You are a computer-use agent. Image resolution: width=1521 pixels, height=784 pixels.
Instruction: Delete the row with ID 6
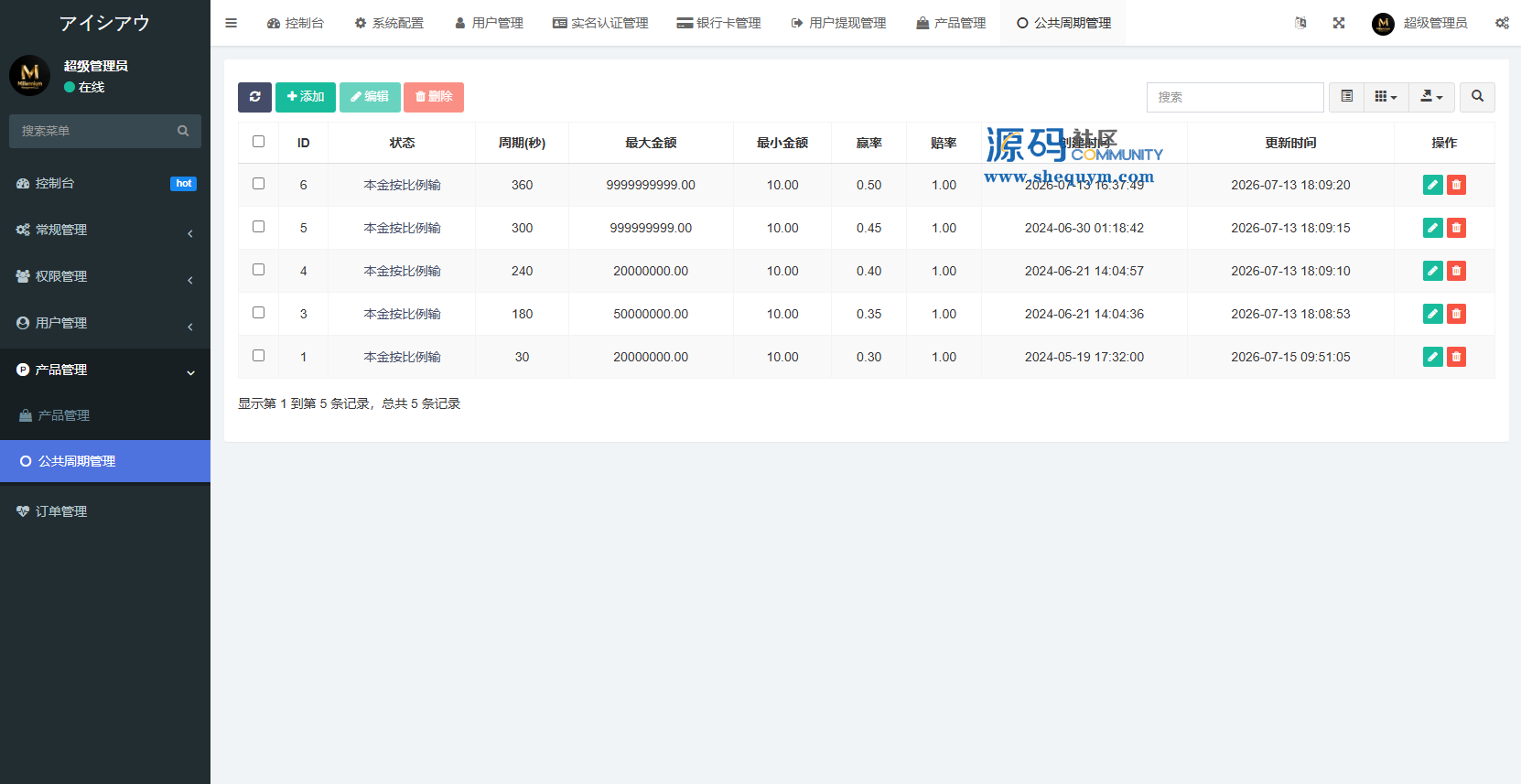pyautogui.click(x=1456, y=185)
